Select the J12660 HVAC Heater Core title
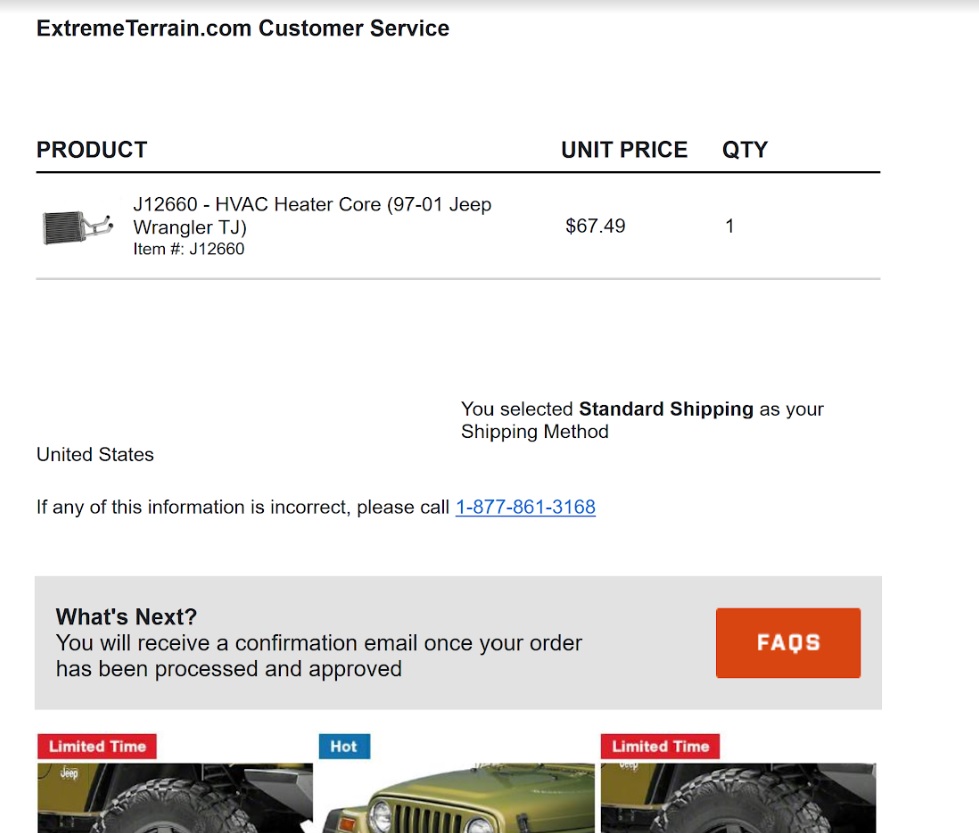This screenshot has height=833, width=979. [312, 215]
